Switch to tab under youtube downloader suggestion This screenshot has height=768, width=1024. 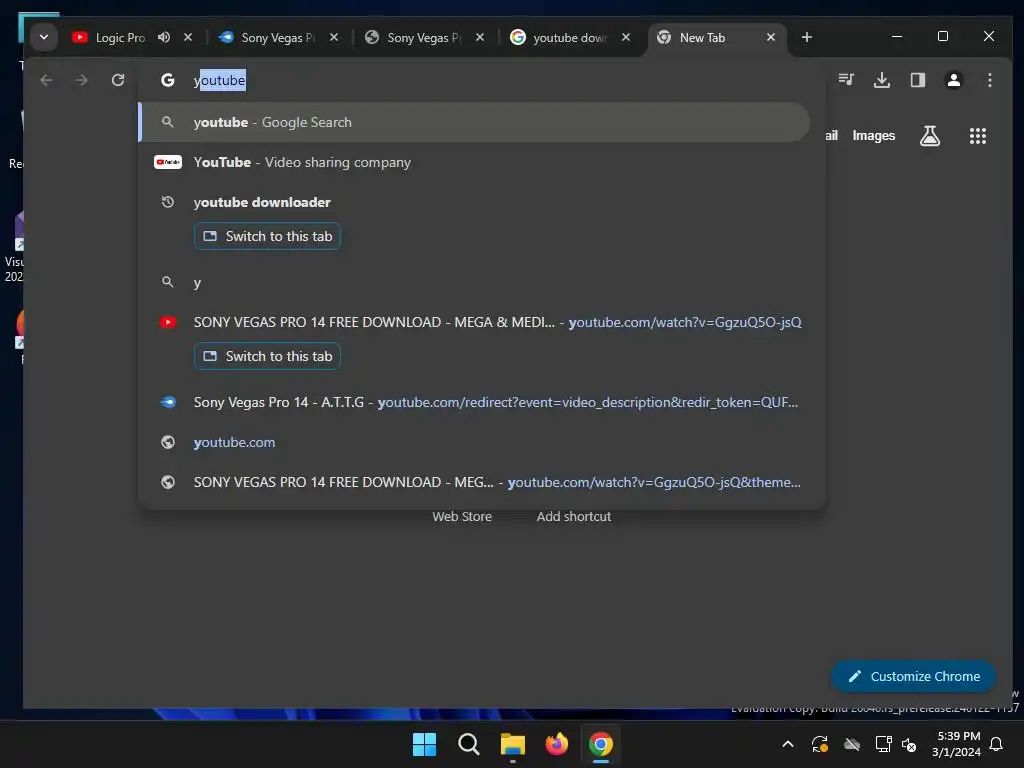[x=267, y=236]
